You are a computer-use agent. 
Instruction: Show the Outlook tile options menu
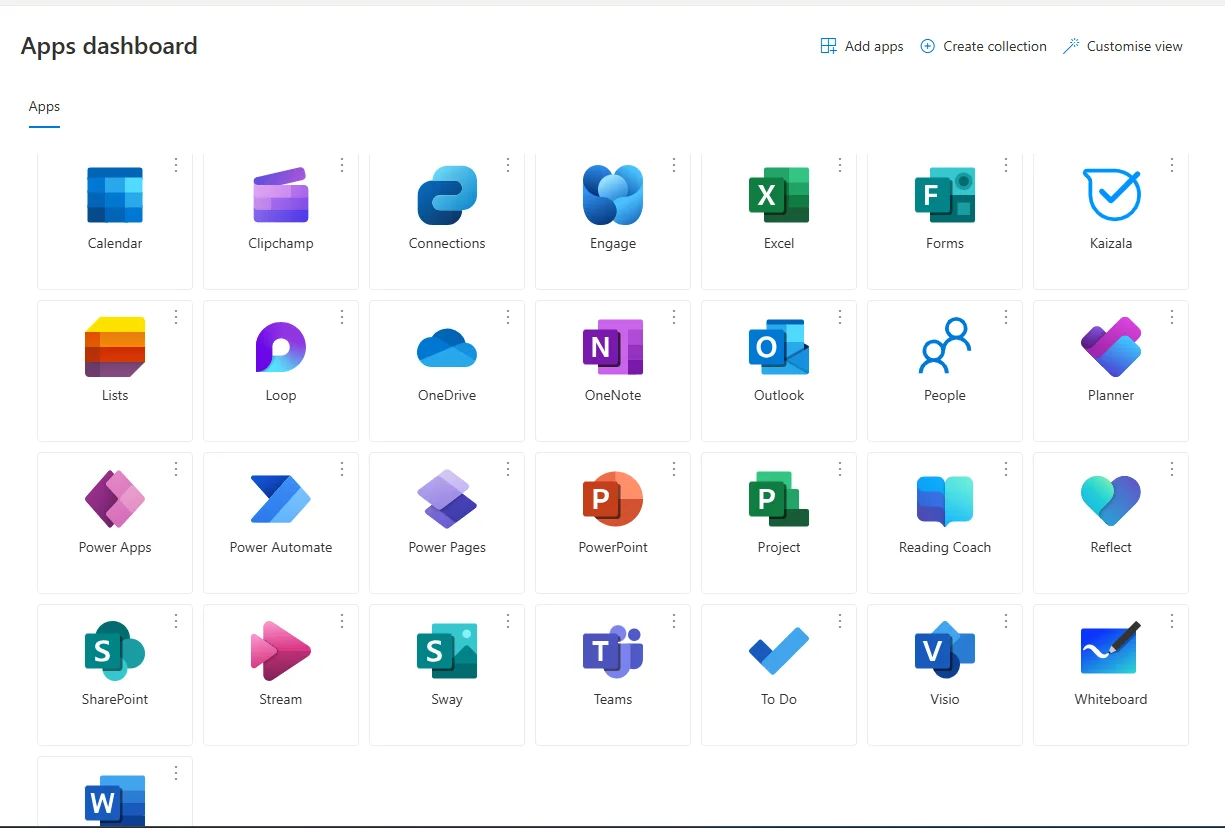(x=840, y=317)
